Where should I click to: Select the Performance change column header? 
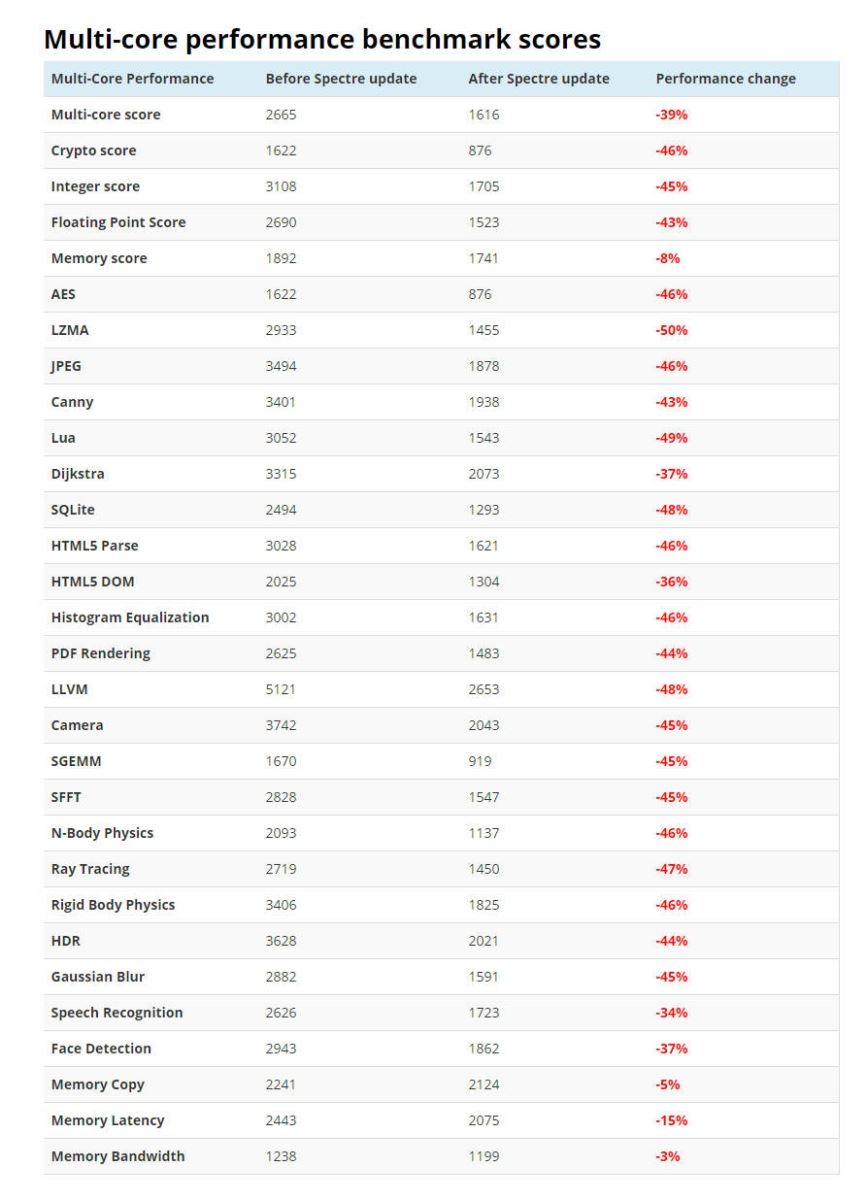(726, 78)
